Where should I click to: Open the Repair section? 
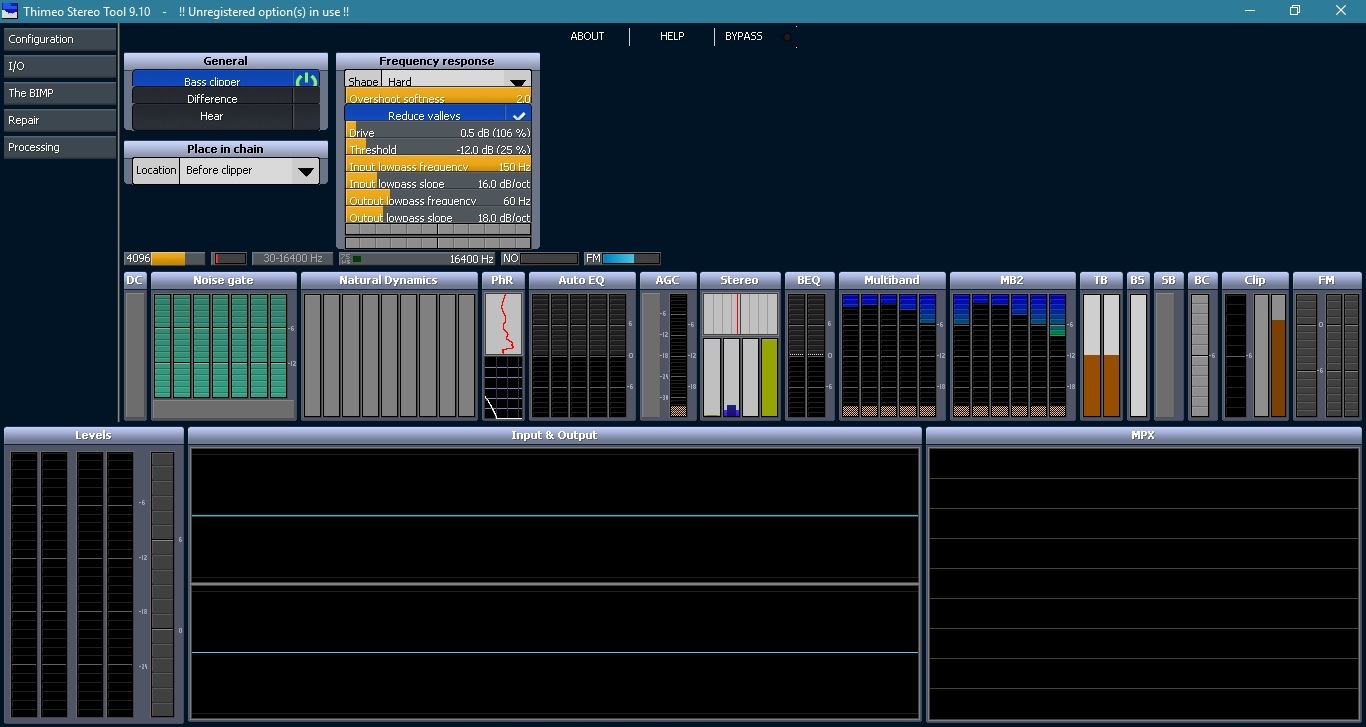tap(60, 120)
